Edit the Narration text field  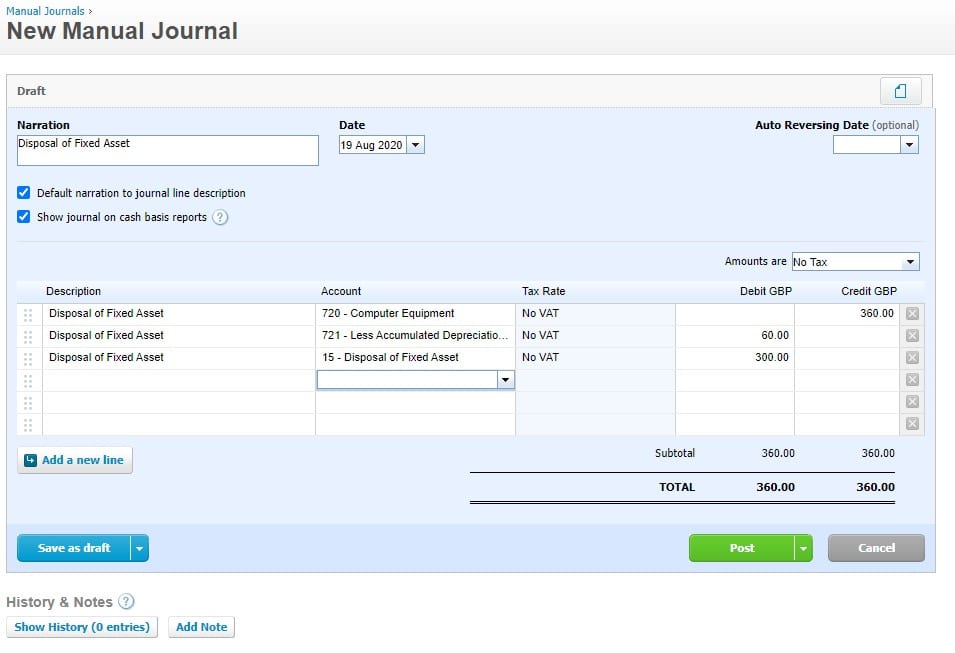point(167,150)
